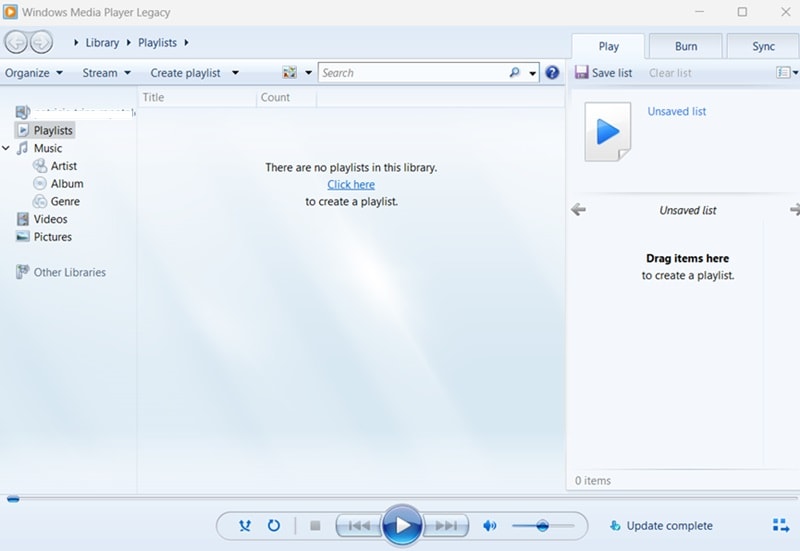Open the Help icon
The image size is (800, 551).
coord(552,73)
